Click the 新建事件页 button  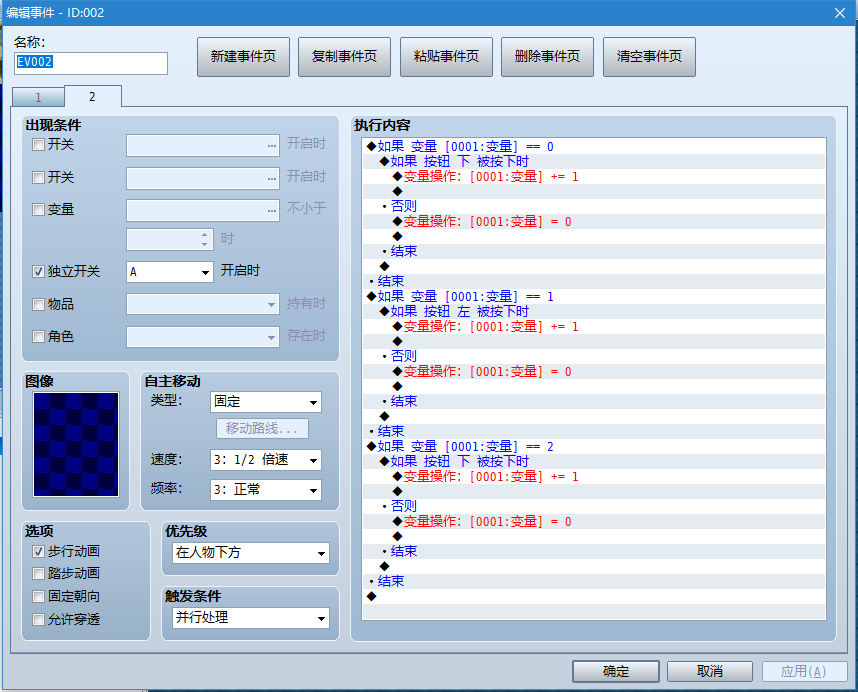pos(243,57)
